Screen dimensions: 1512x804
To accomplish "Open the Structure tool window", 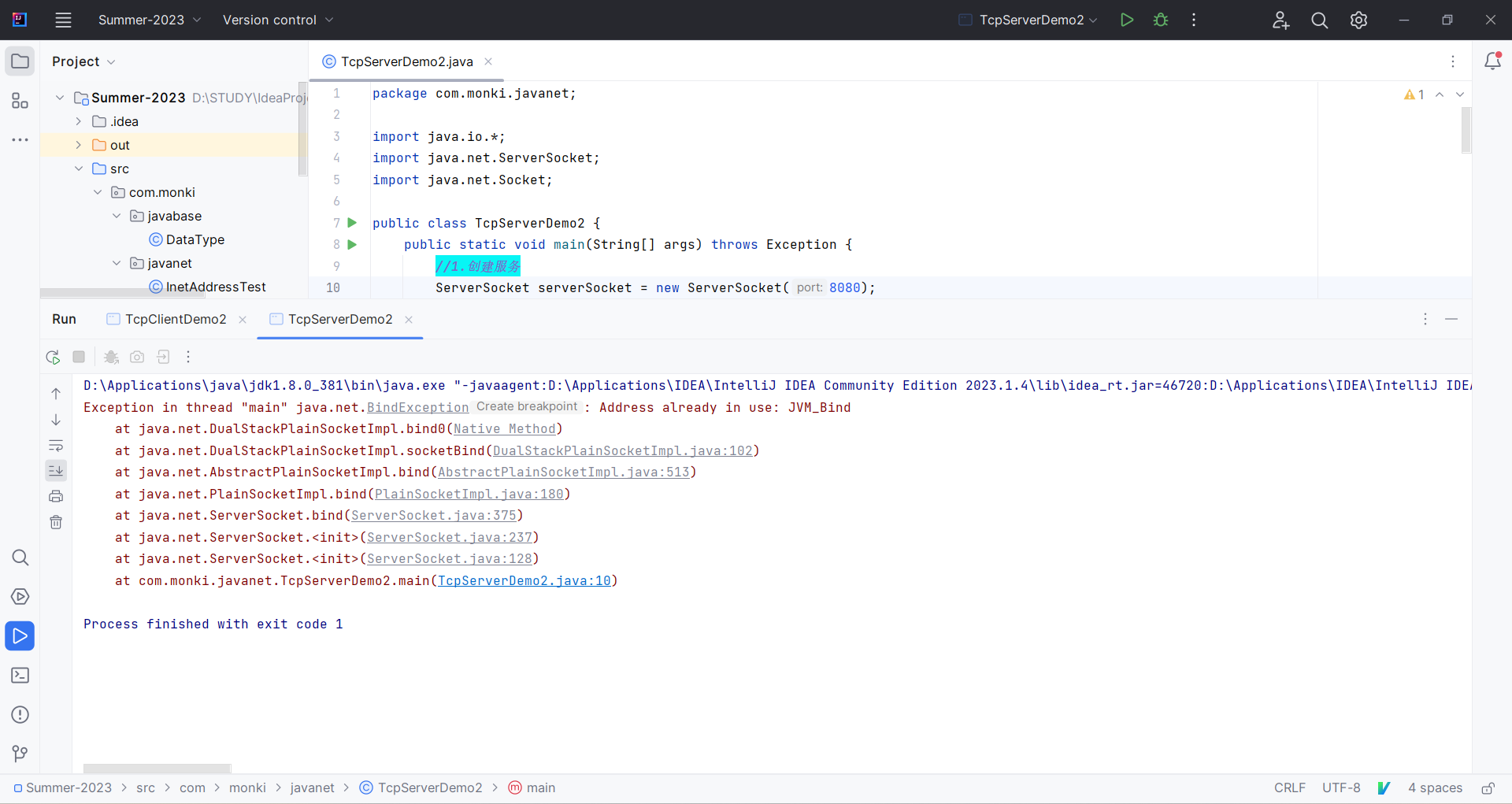I will [x=20, y=101].
